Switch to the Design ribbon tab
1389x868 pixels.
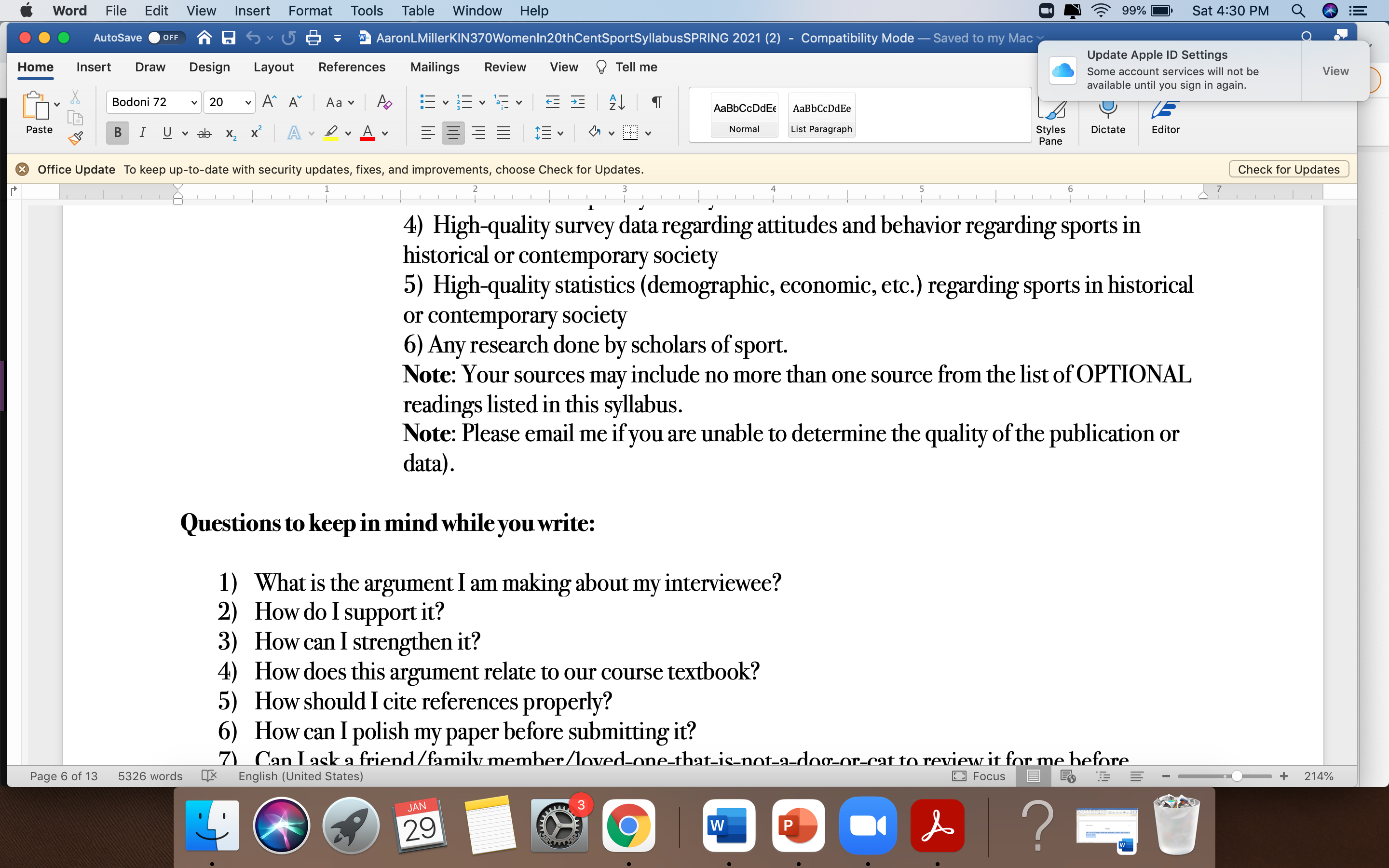(209, 67)
